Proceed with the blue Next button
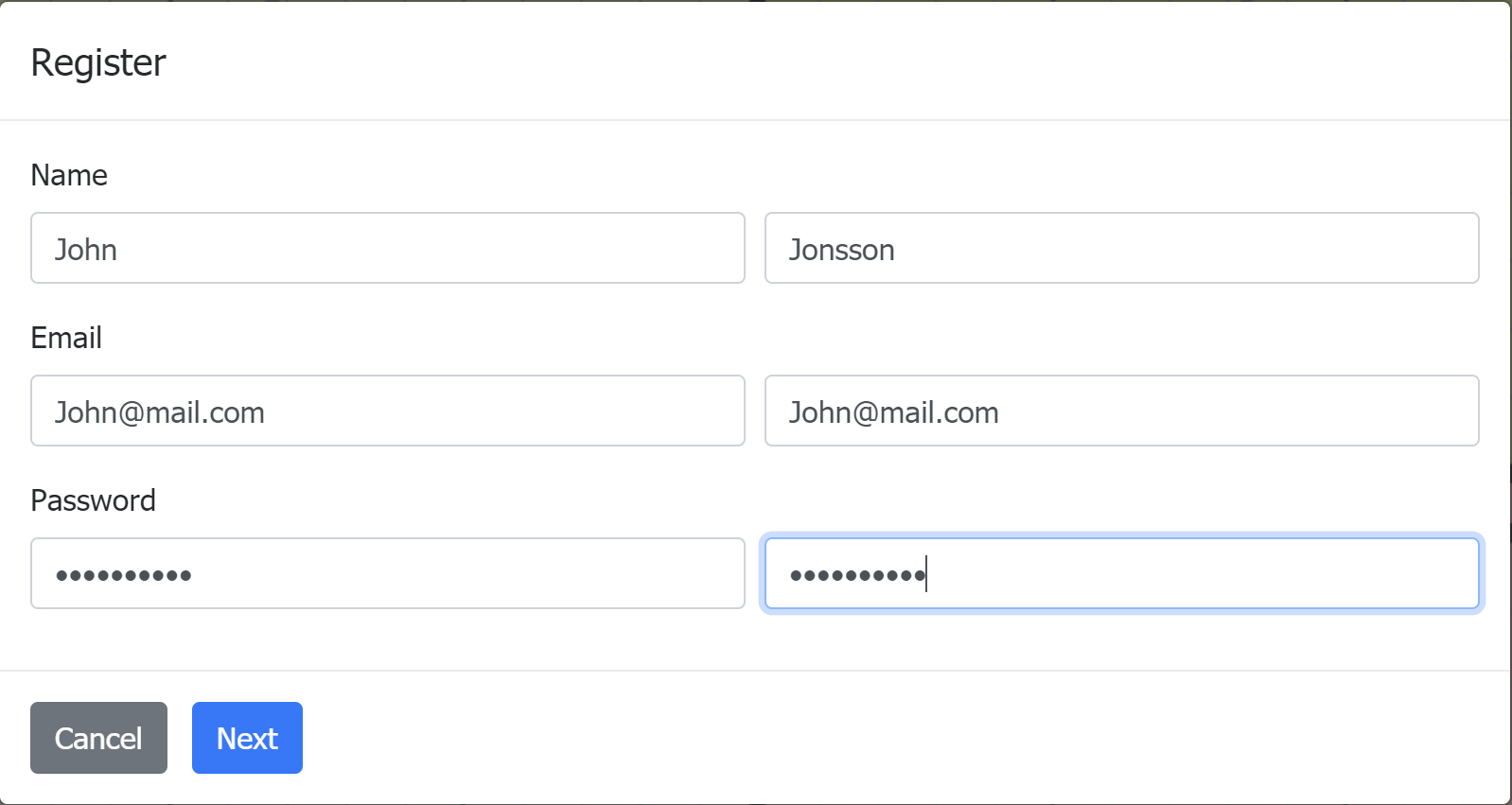1512x805 pixels. (247, 738)
